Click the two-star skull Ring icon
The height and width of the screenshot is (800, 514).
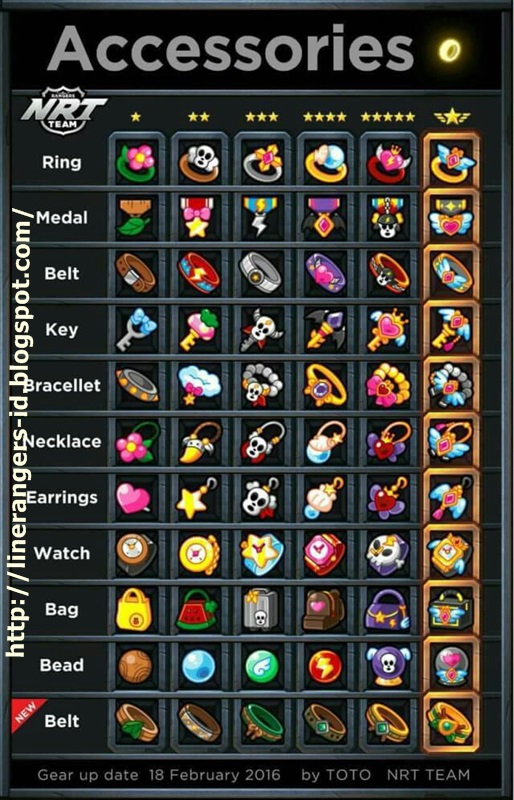(199, 162)
